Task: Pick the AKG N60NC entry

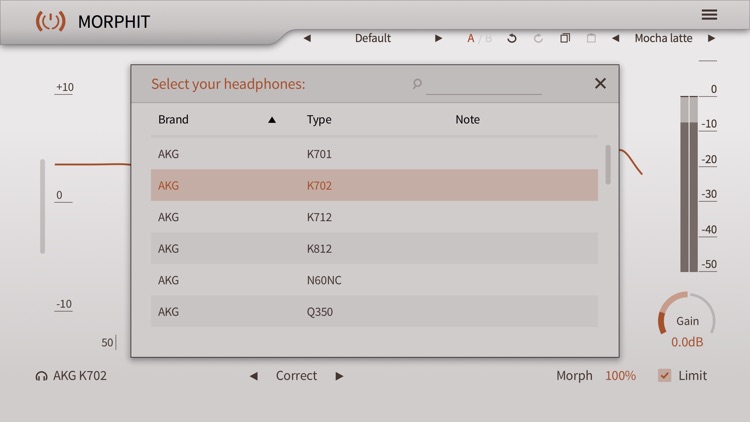Action: tap(374, 280)
